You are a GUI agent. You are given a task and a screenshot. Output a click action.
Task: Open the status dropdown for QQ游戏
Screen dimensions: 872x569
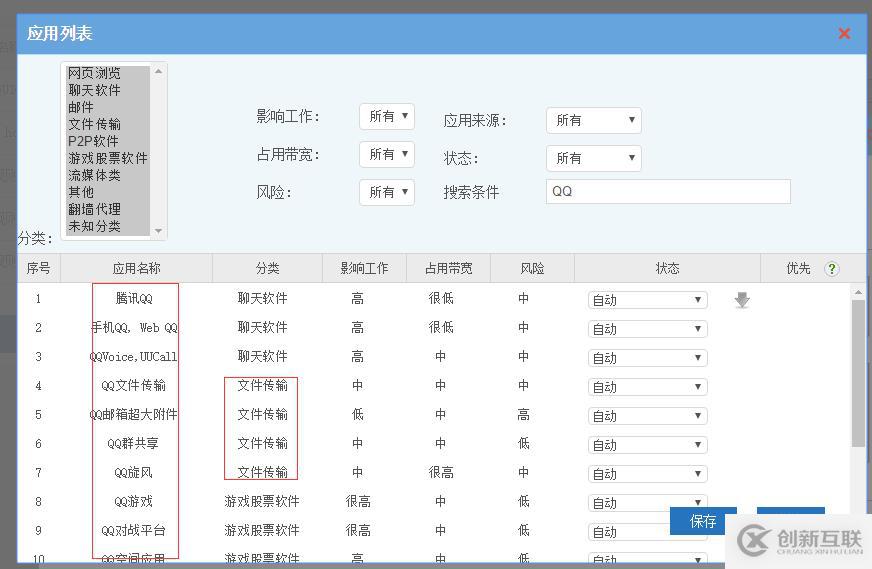[647, 503]
